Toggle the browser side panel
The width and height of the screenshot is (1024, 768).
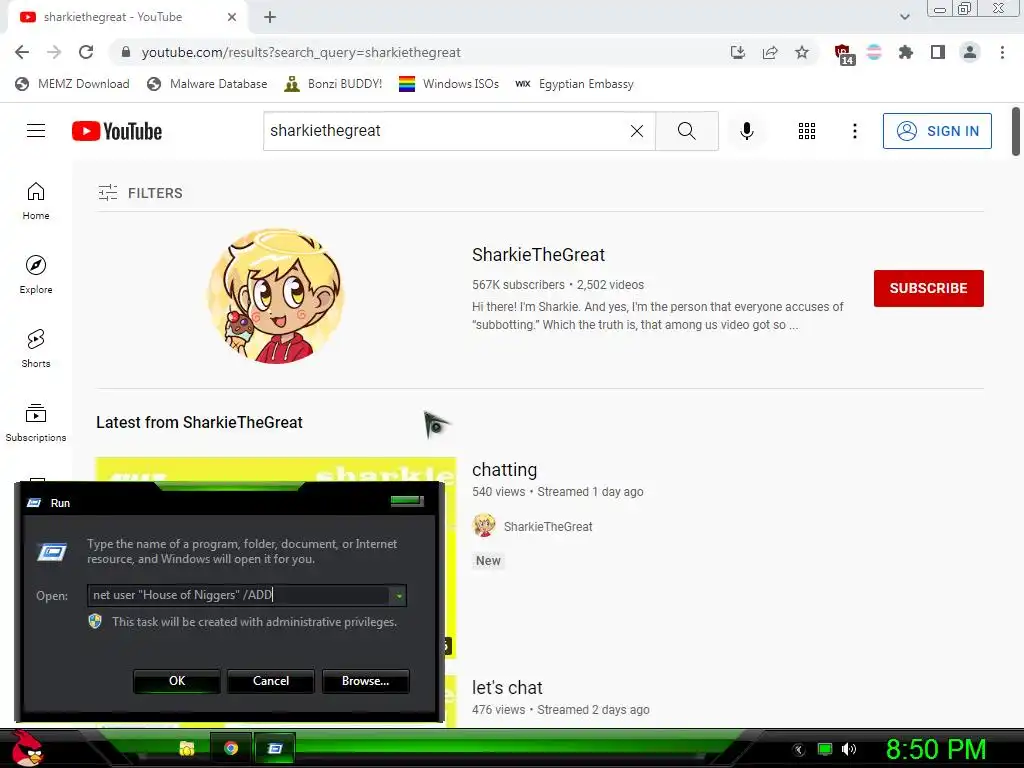(938, 52)
